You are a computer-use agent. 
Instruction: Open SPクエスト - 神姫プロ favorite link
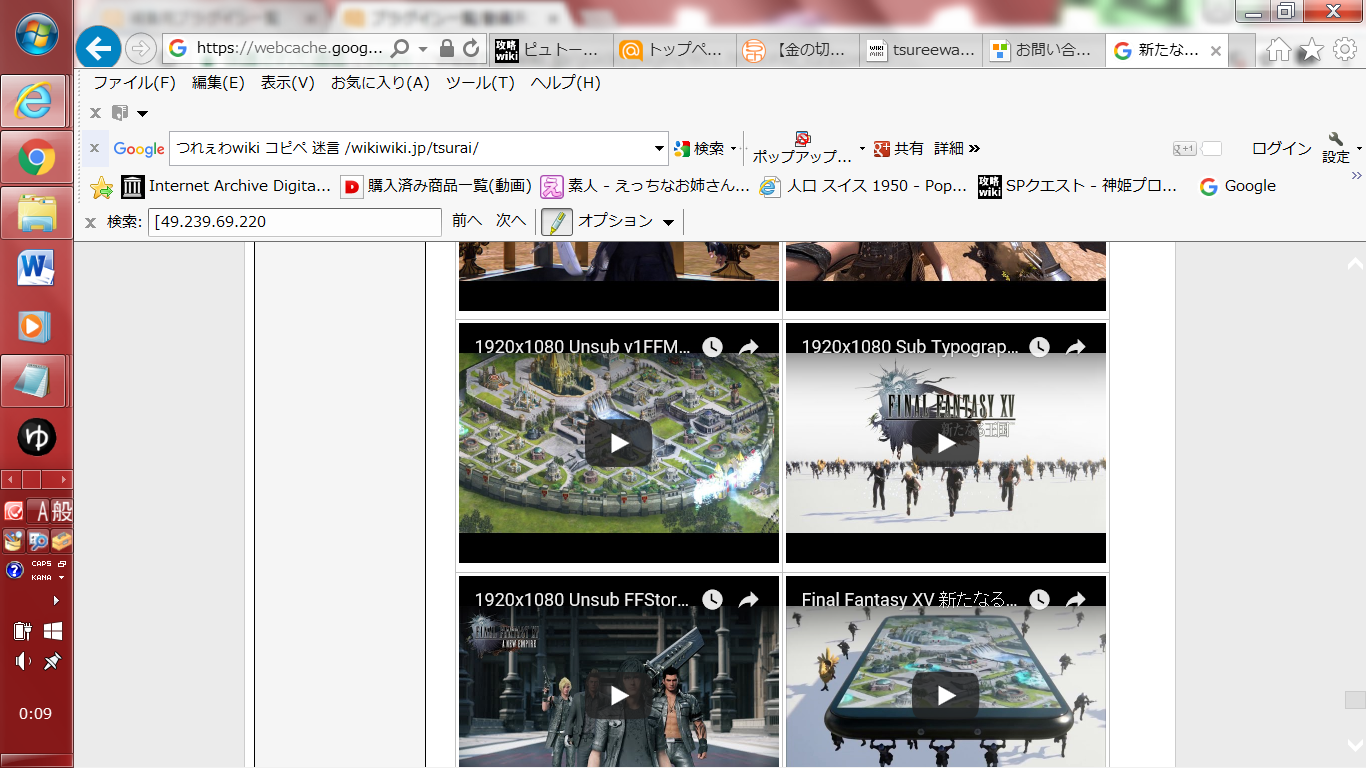pyautogui.click(x=1078, y=186)
